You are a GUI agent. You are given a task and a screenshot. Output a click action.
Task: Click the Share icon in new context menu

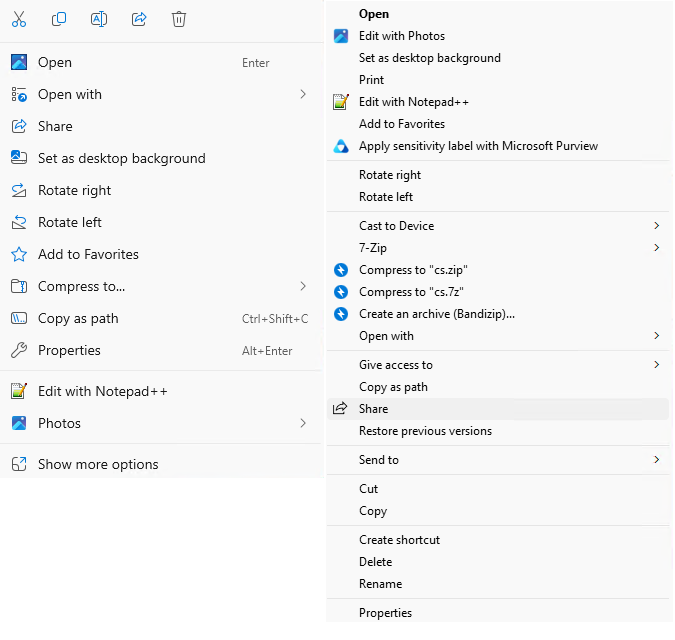click(x=19, y=126)
